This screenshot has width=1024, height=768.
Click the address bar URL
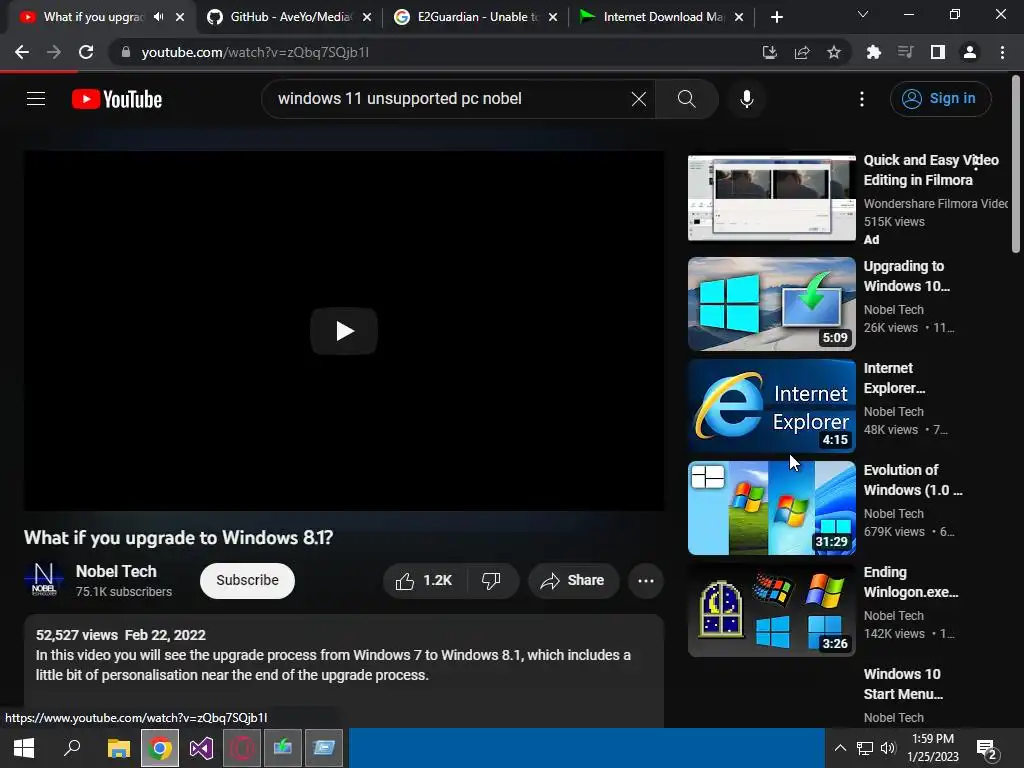[255, 52]
